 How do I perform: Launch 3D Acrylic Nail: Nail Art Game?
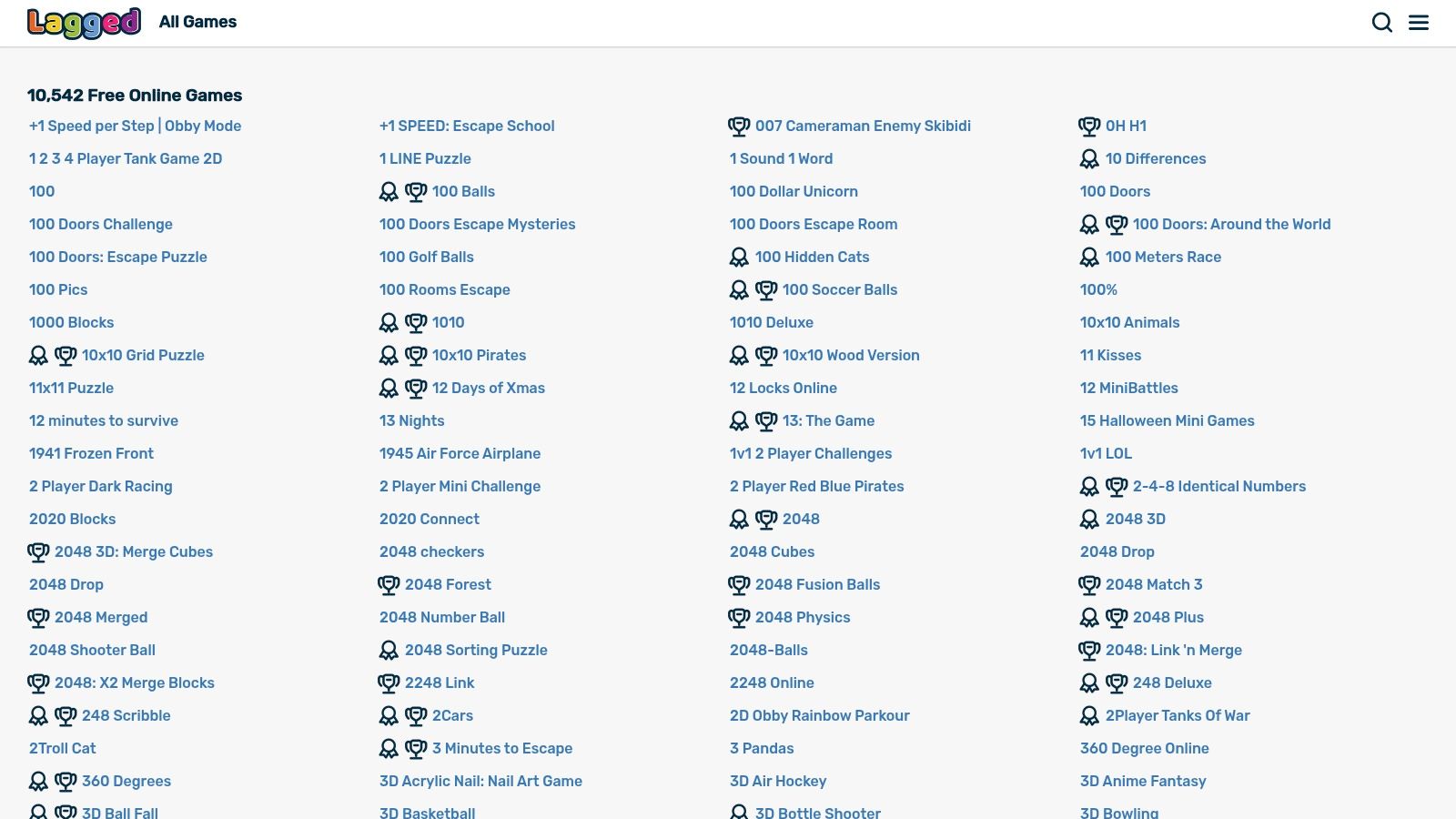480,781
